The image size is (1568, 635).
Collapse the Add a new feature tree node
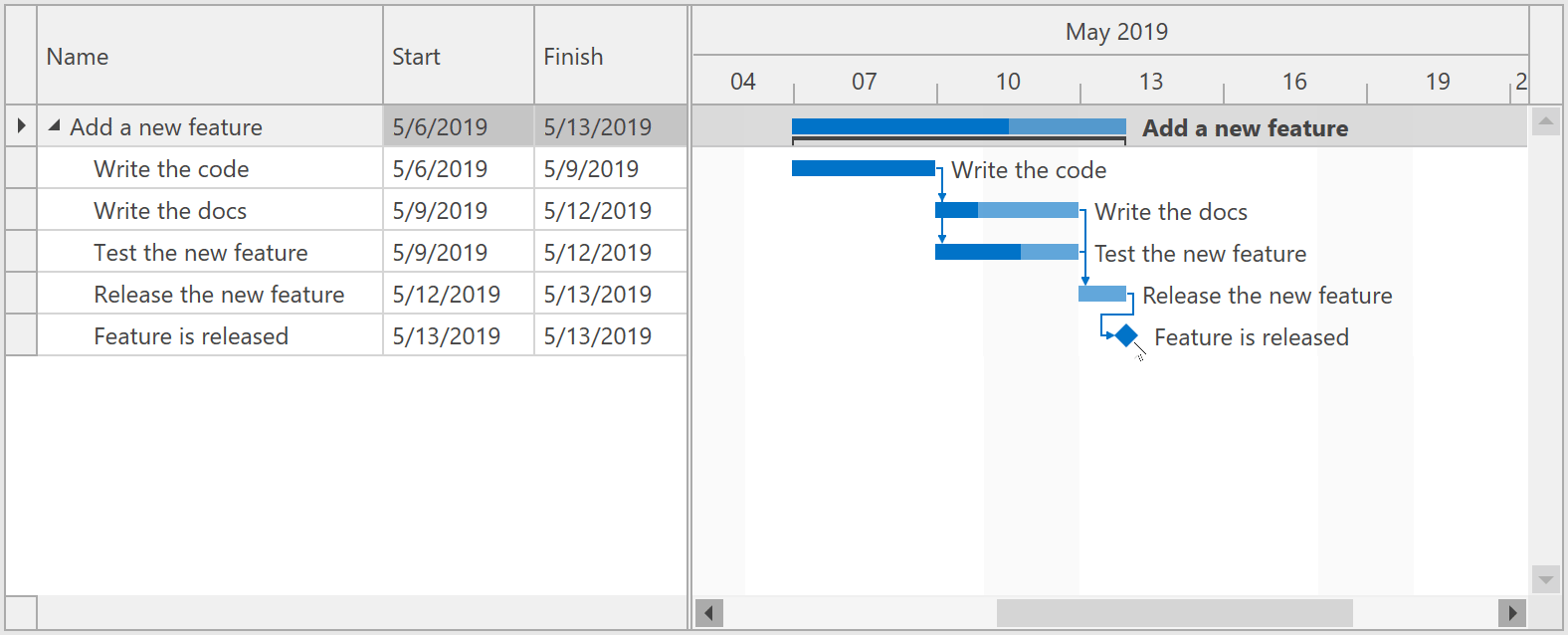click(x=55, y=126)
